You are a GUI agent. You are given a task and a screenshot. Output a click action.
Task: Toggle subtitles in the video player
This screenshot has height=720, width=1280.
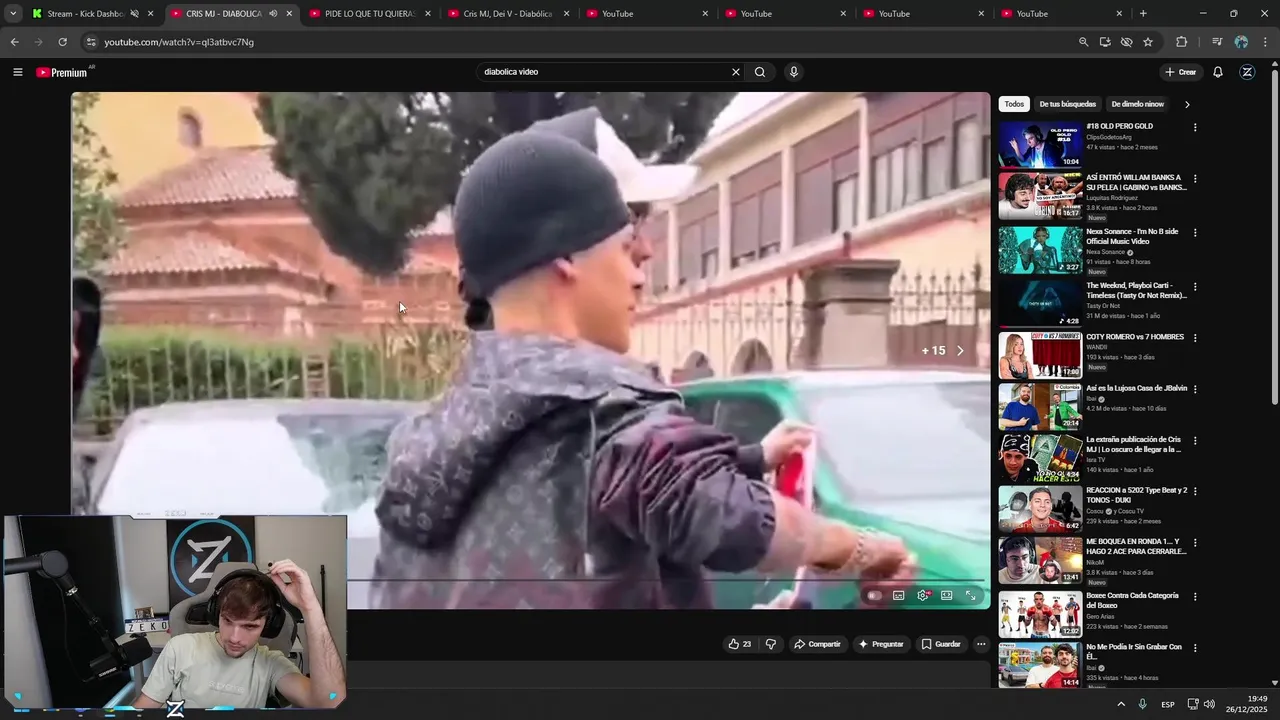899,595
